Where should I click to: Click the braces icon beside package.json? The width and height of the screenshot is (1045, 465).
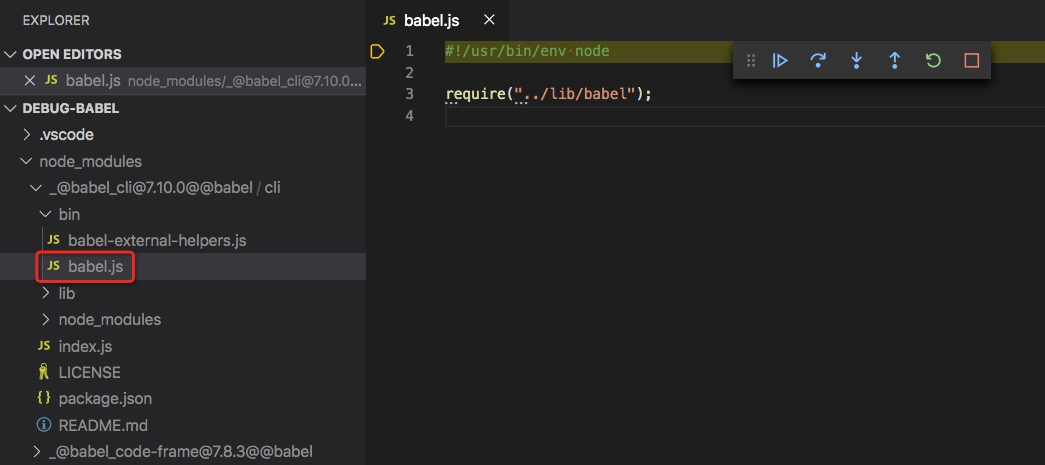[44, 398]
